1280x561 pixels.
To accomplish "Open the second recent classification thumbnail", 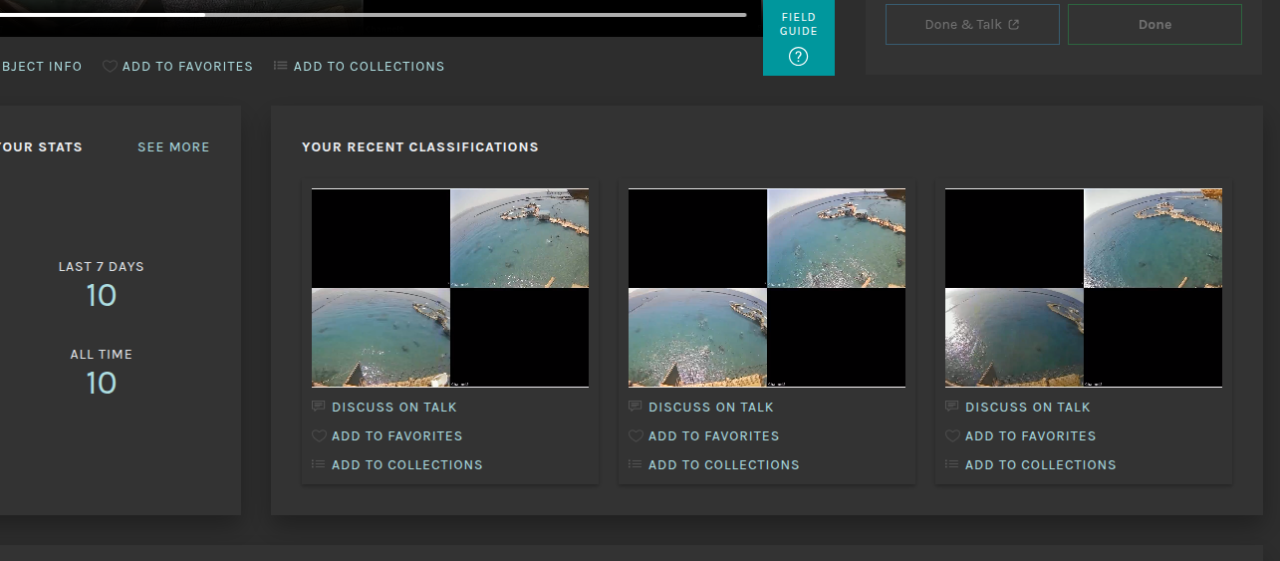I will tap(767, 288).
